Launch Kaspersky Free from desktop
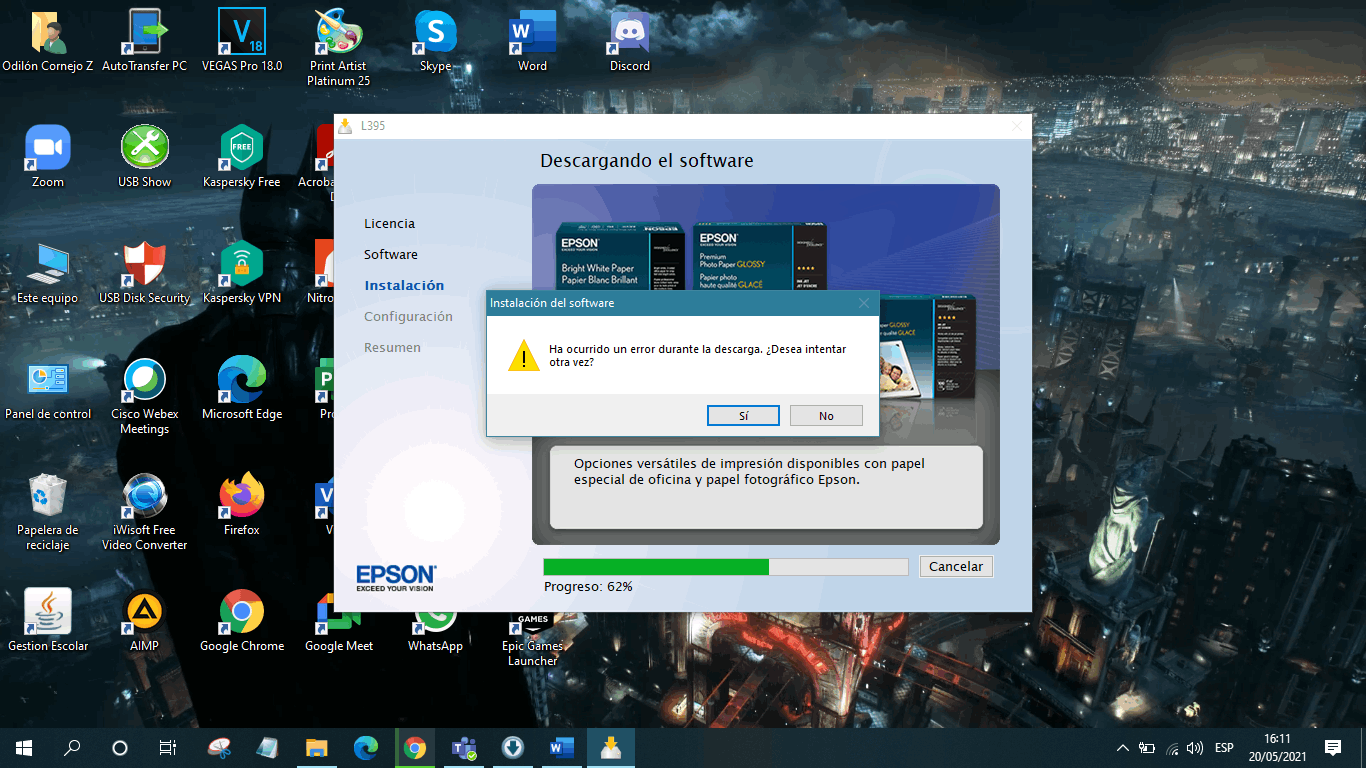Viewport: 1366px width, 768px height. tap(242, 158)
